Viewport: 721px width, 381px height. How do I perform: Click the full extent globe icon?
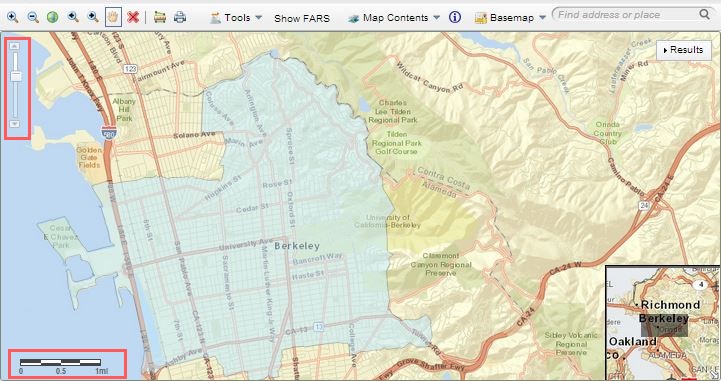(x=52, y=17)
